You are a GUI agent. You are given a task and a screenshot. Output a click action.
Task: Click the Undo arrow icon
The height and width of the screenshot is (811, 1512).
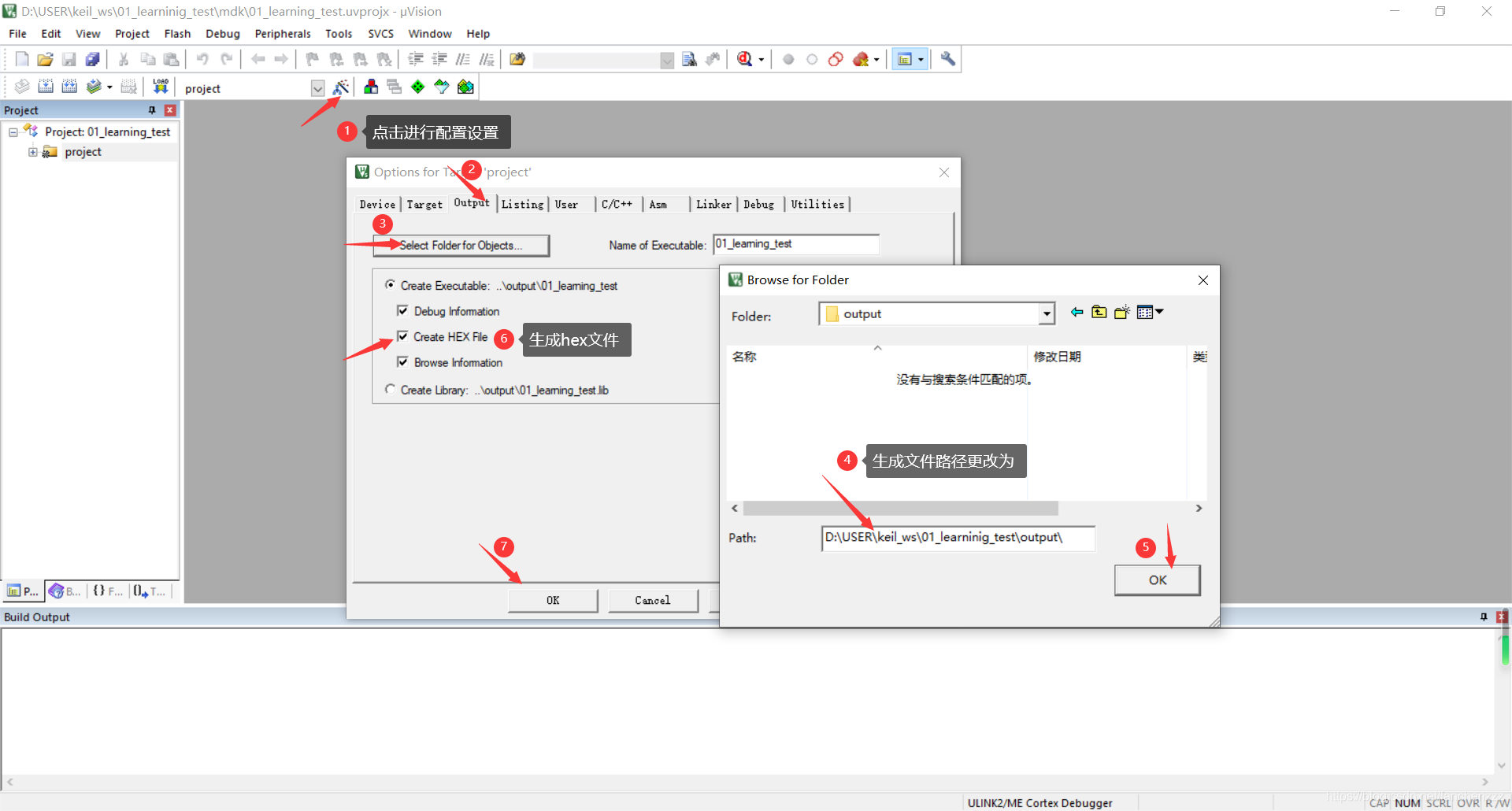[202, 59]
